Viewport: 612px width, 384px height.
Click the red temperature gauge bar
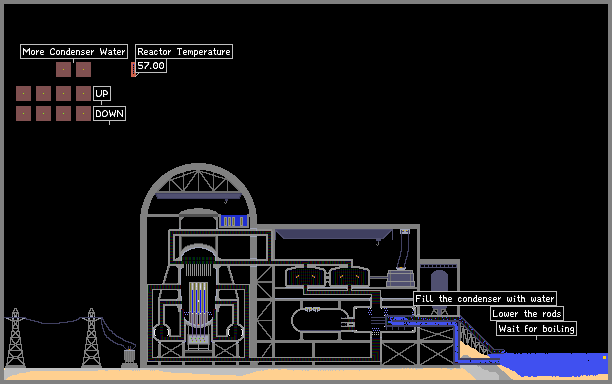coord(133,69)
